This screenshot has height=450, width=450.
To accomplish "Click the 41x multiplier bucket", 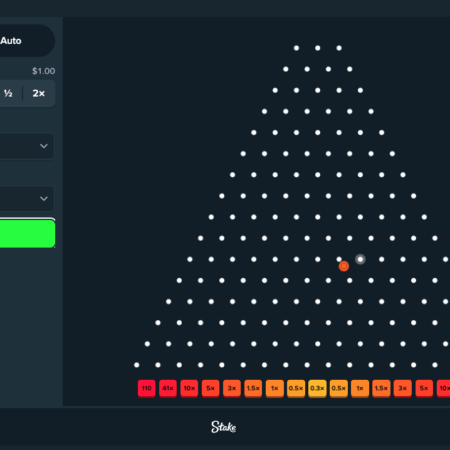I will point(168,388).
